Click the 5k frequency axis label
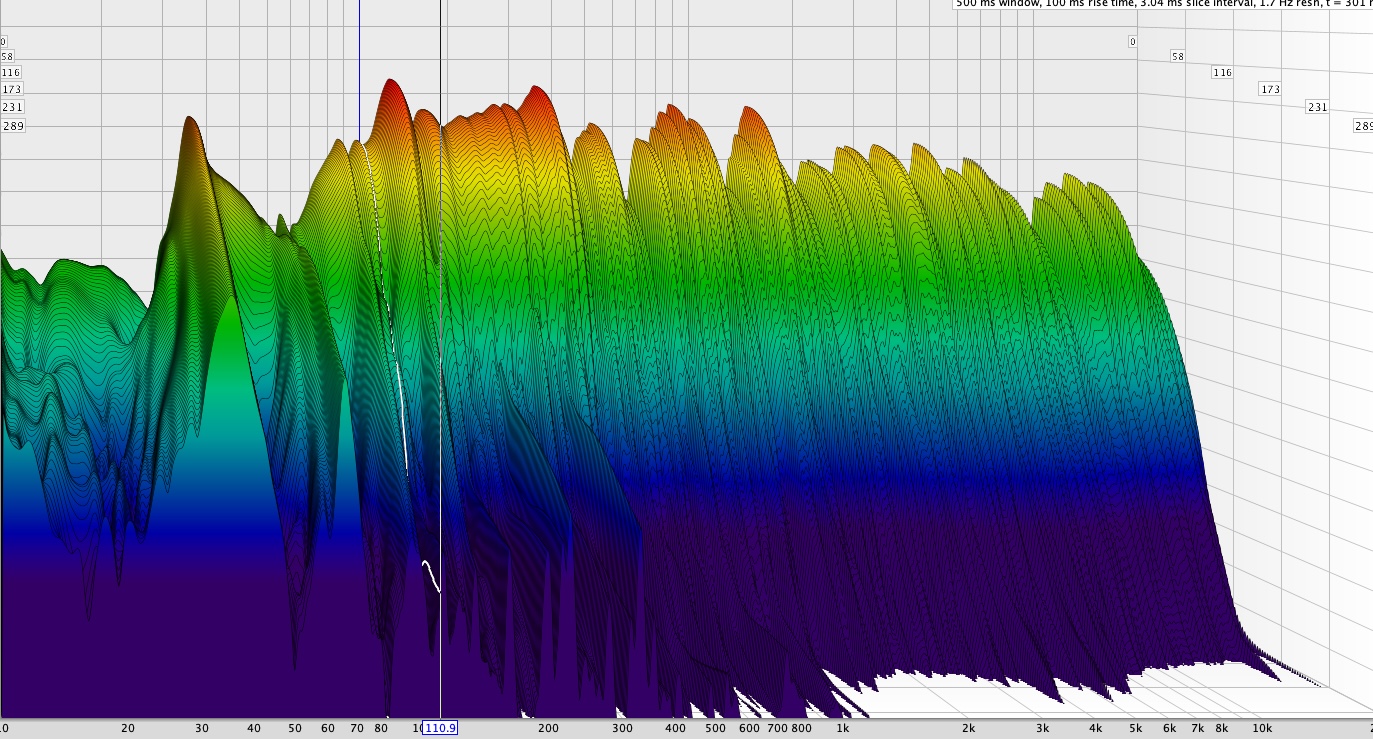 (x=1135, y=728)
